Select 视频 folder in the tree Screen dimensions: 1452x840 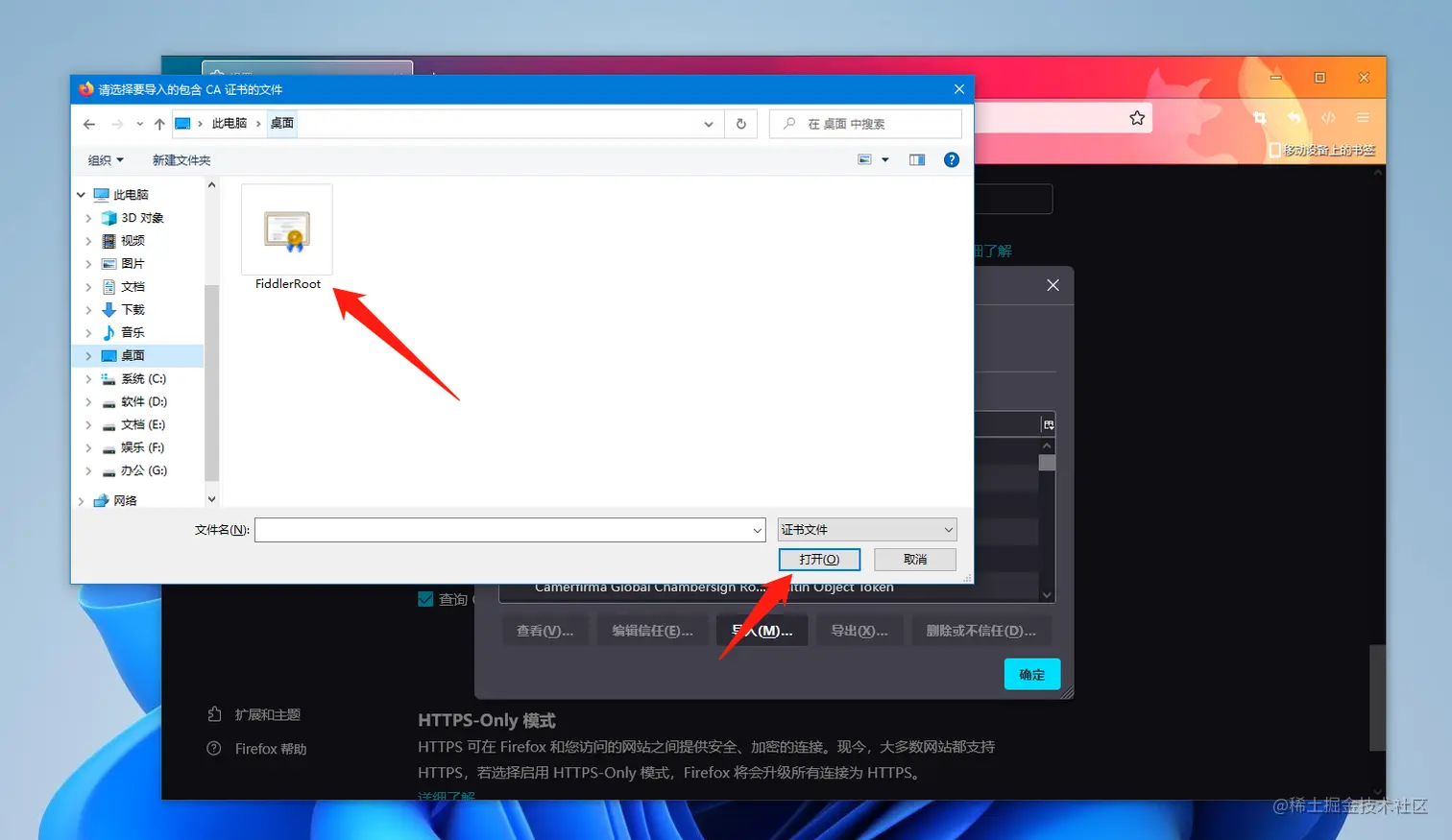coord(133,241)
